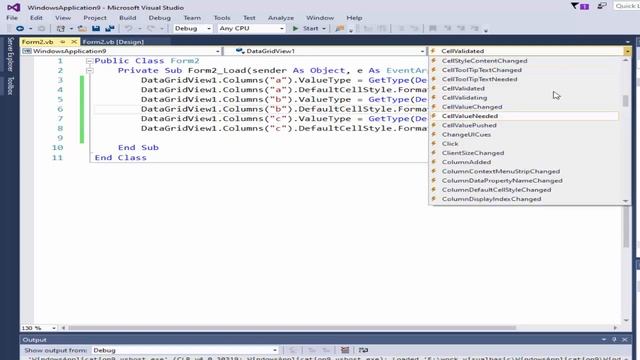640x360 pixels.
Task: Select CellValueChanged event
Action: (472, 107)
